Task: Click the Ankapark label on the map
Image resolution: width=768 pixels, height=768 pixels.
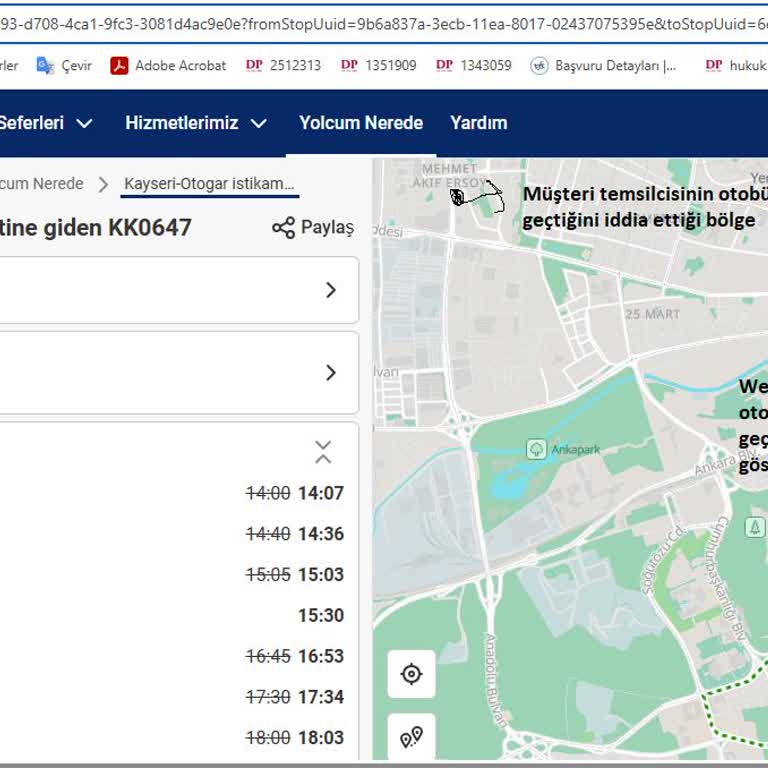Action: tap(575, 449)
